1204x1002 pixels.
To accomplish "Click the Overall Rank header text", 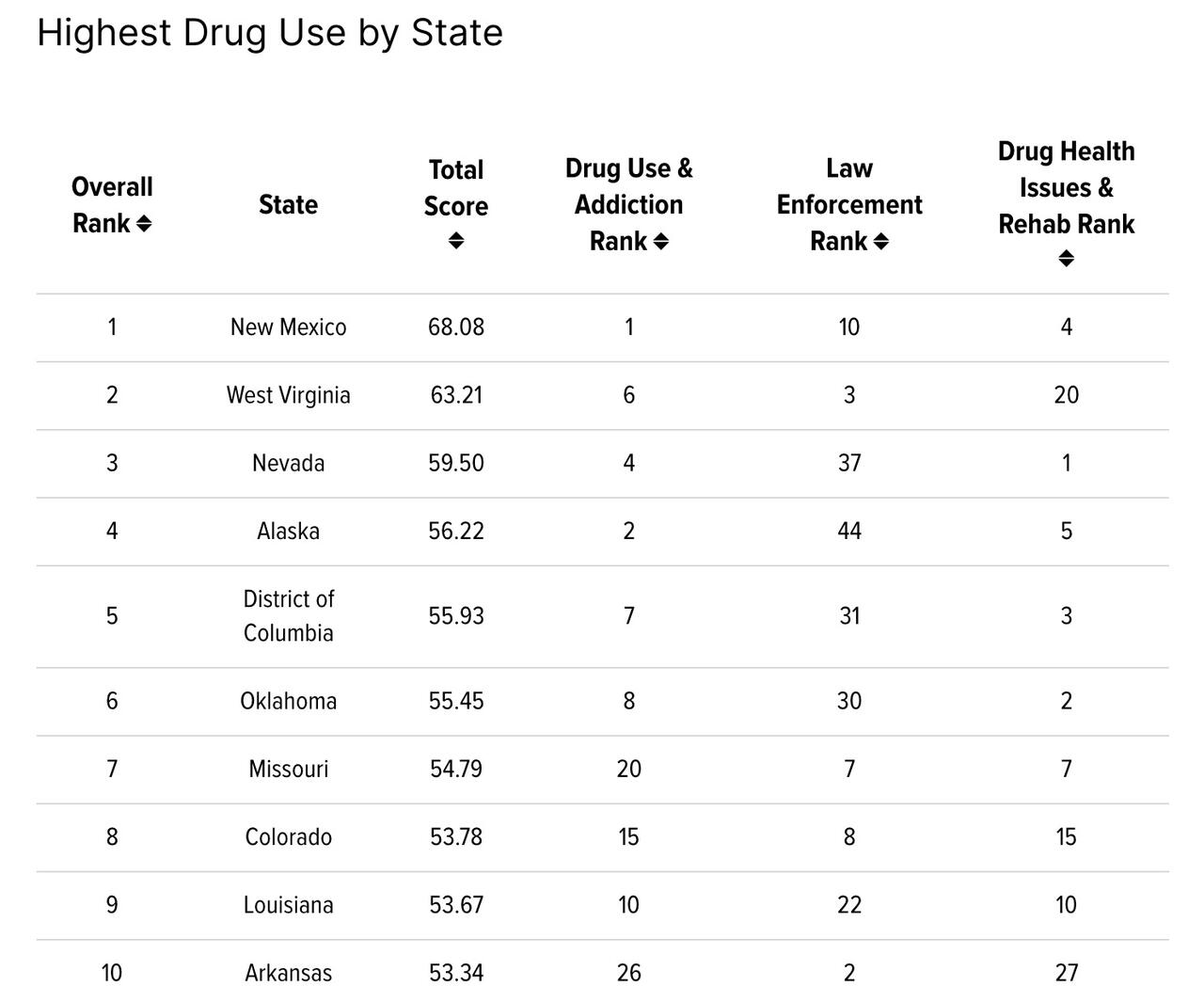I will [x=111, y=187].
